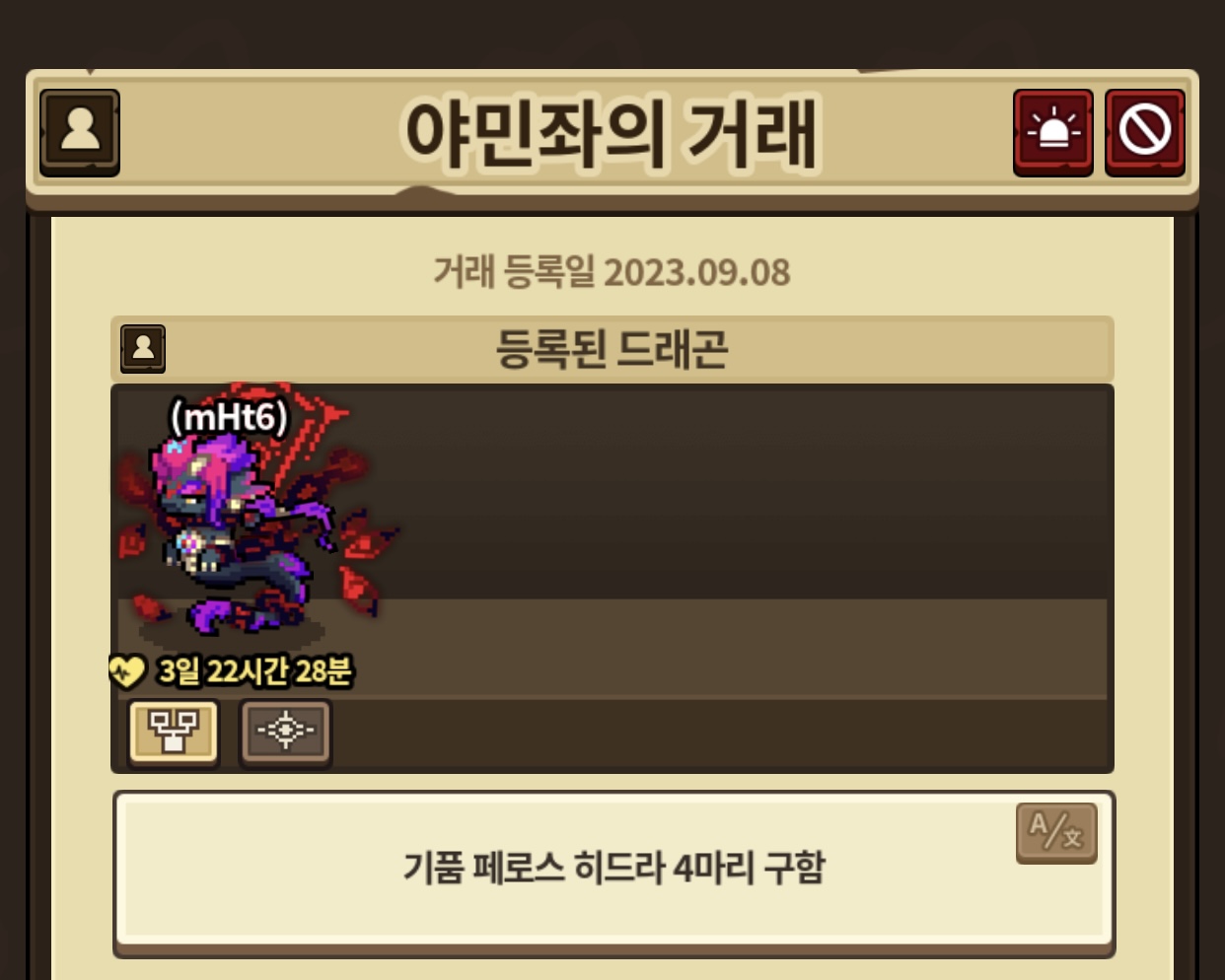Block the trader with the prohibition icon

[x=1144, y=132]
